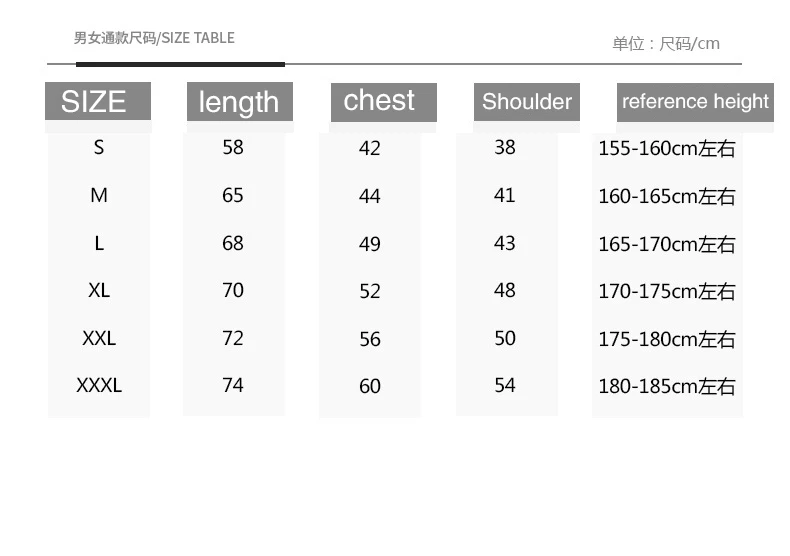Viewport: 790px width, 556px height.
Task: Select the Shoulder column header
Action: [527, 102]
